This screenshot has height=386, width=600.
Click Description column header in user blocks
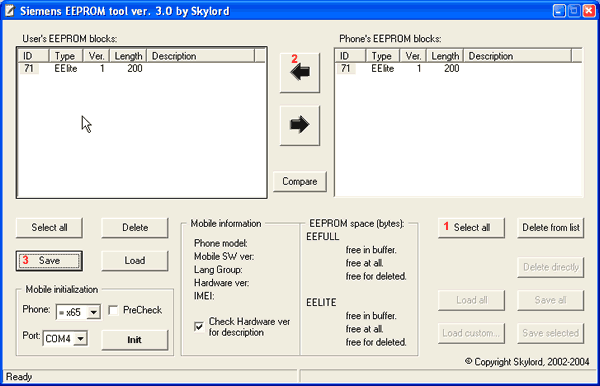point(201,56)
